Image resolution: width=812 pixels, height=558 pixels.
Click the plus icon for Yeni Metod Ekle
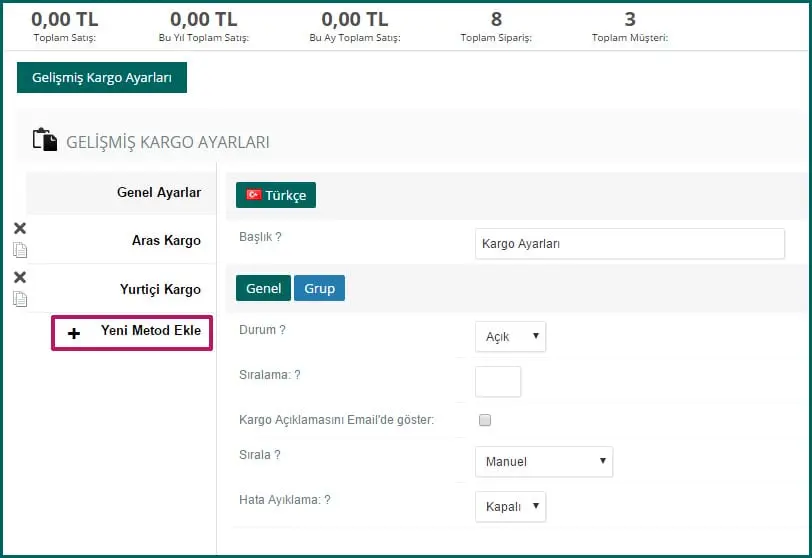coord(74,333)
